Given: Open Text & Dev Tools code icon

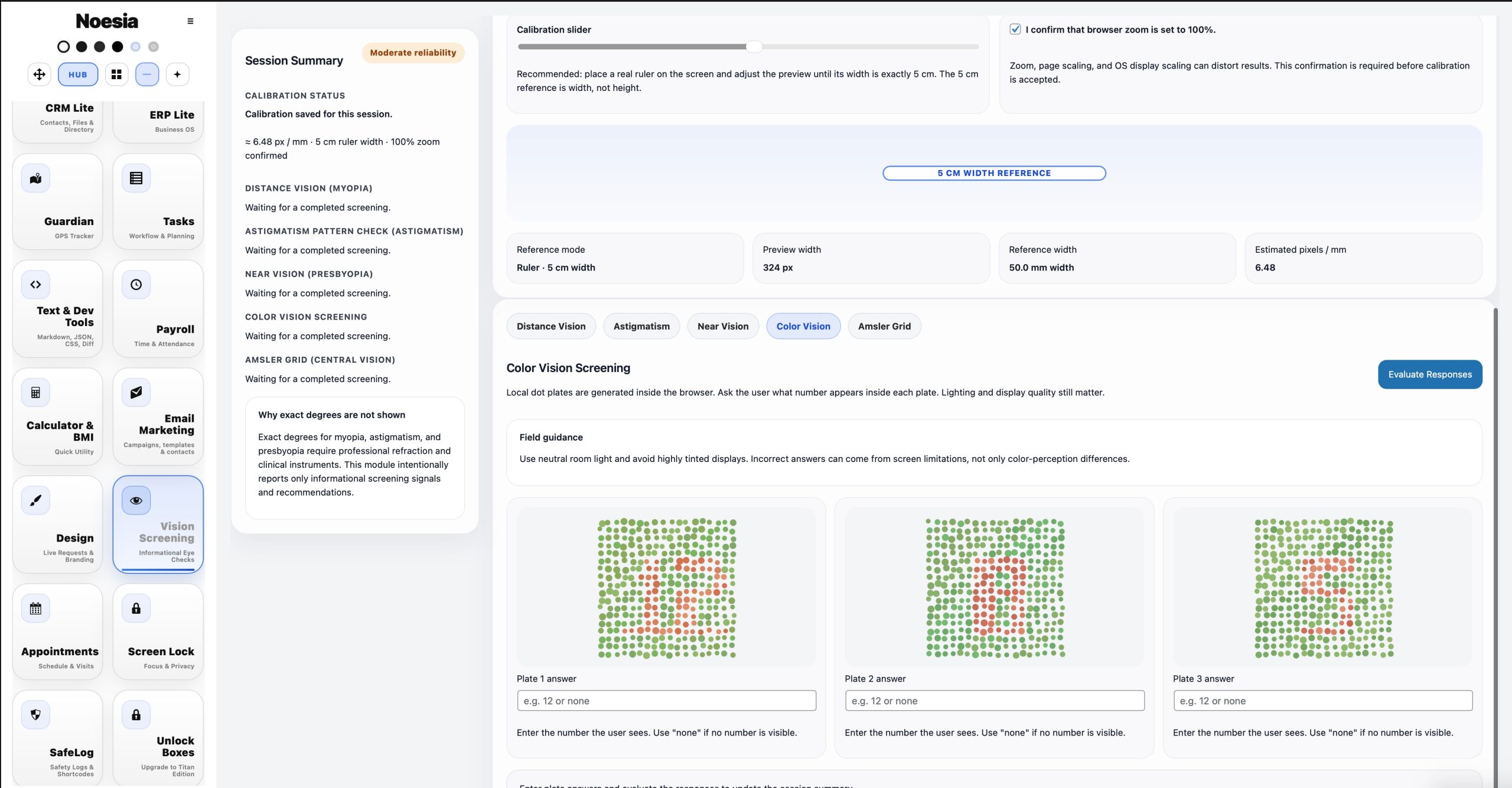Looking at the screenshot, I should (x=35, y=285).
